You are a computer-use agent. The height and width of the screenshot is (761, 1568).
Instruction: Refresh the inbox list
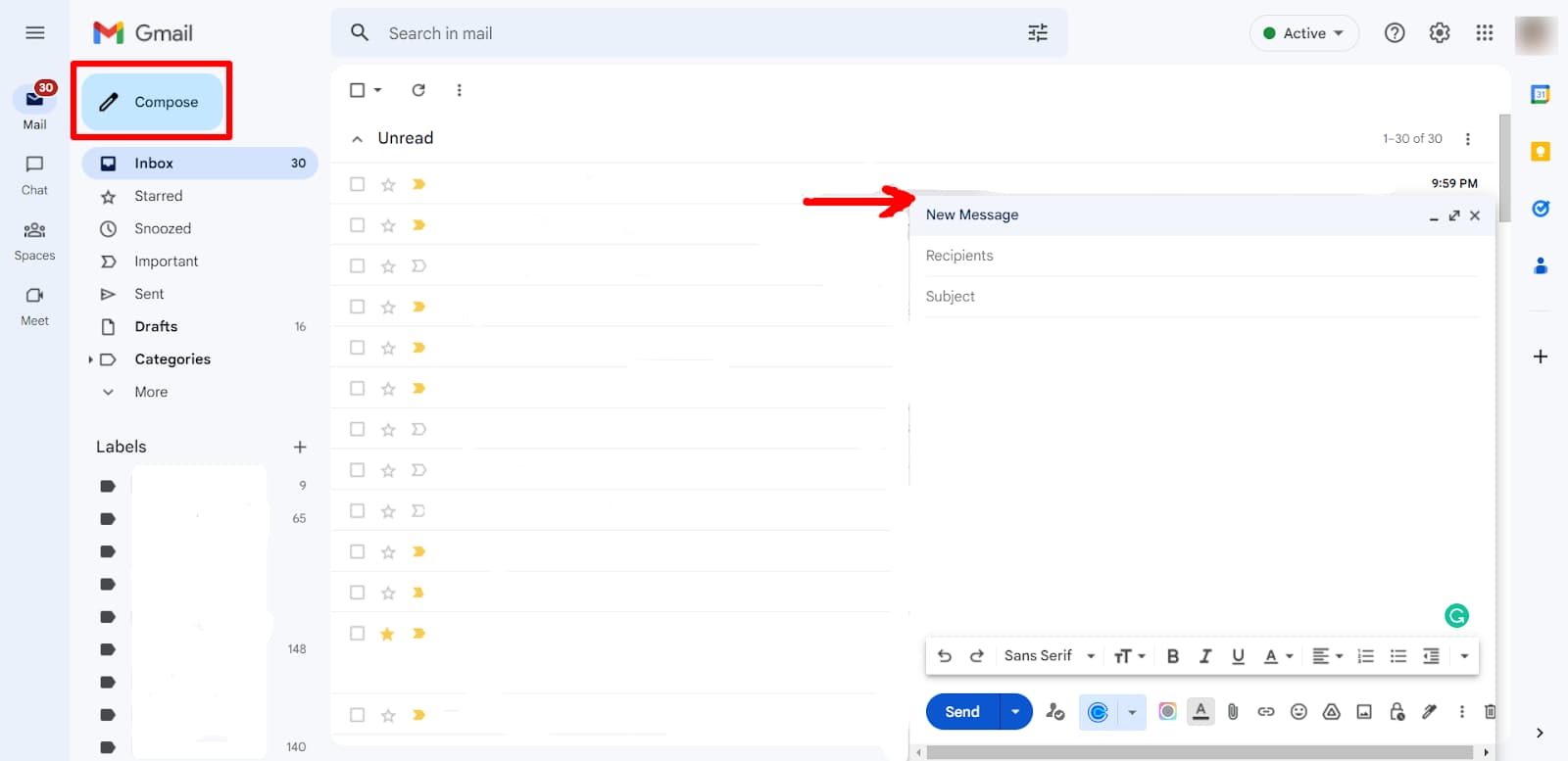click(418, 90)
